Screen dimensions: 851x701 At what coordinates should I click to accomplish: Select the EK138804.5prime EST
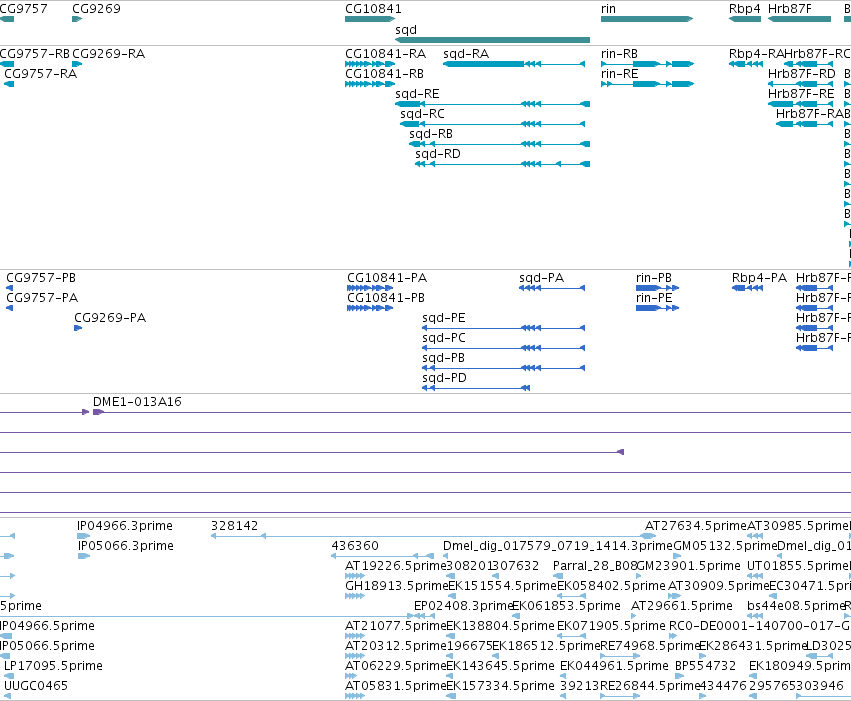(x=451, y=636)
